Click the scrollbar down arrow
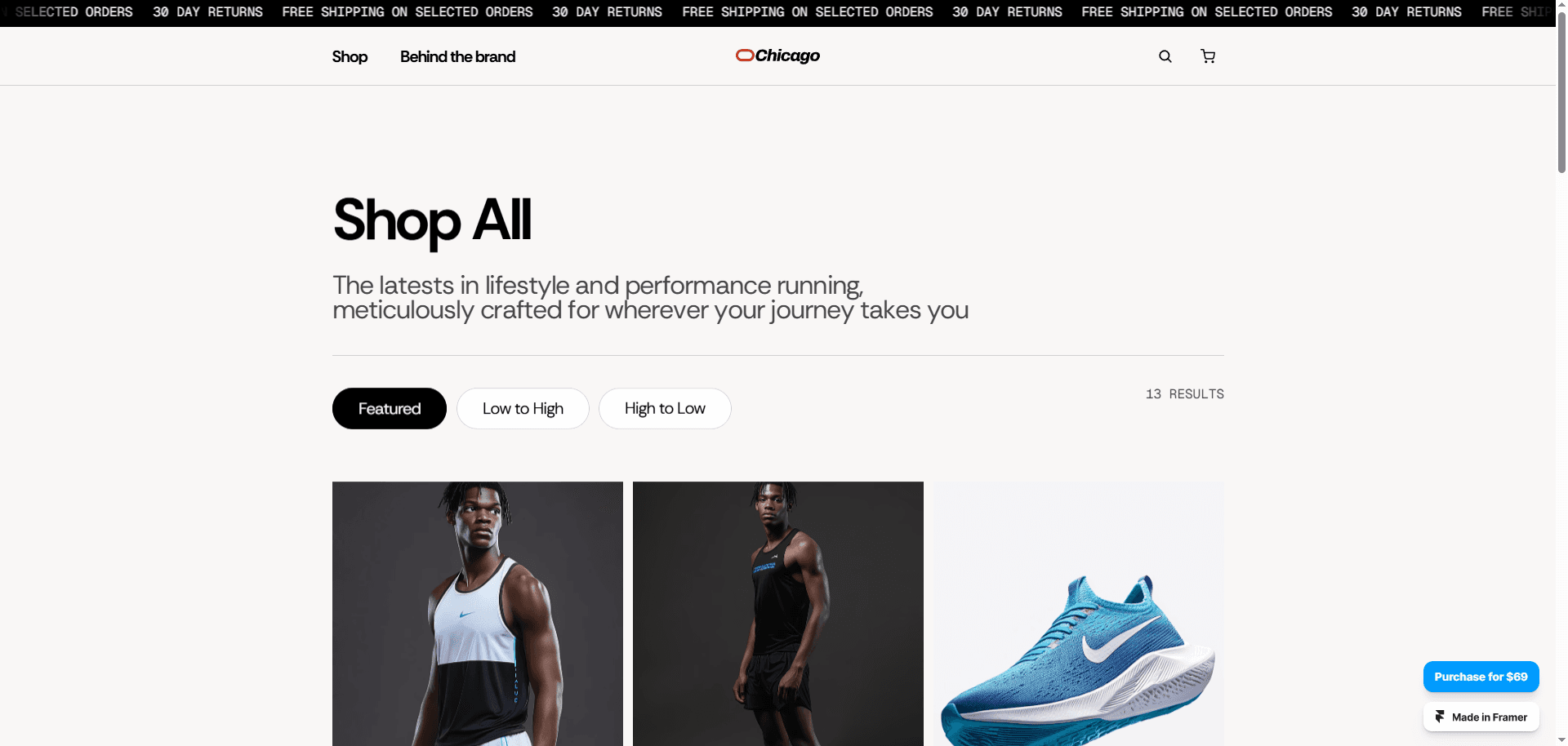Screen dimensions: 1568x746 pyautogui.click(x=1561, y=739)
